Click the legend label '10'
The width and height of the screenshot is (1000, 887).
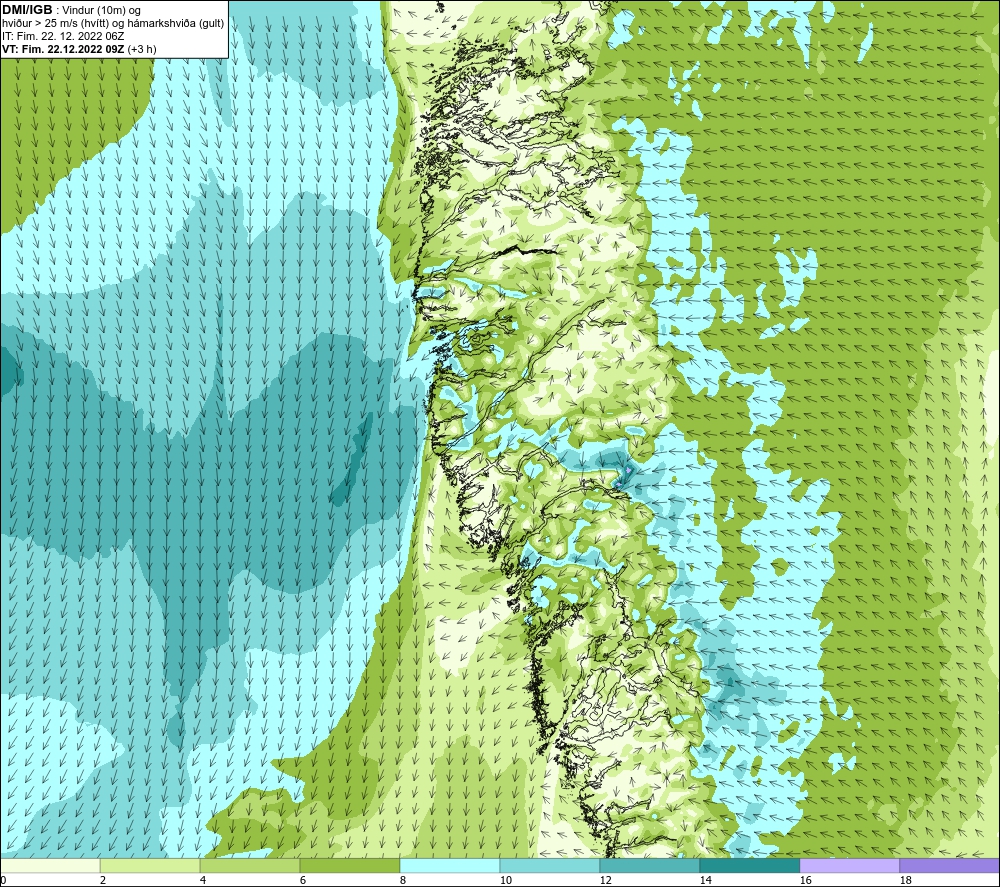(x=505, y=880)
